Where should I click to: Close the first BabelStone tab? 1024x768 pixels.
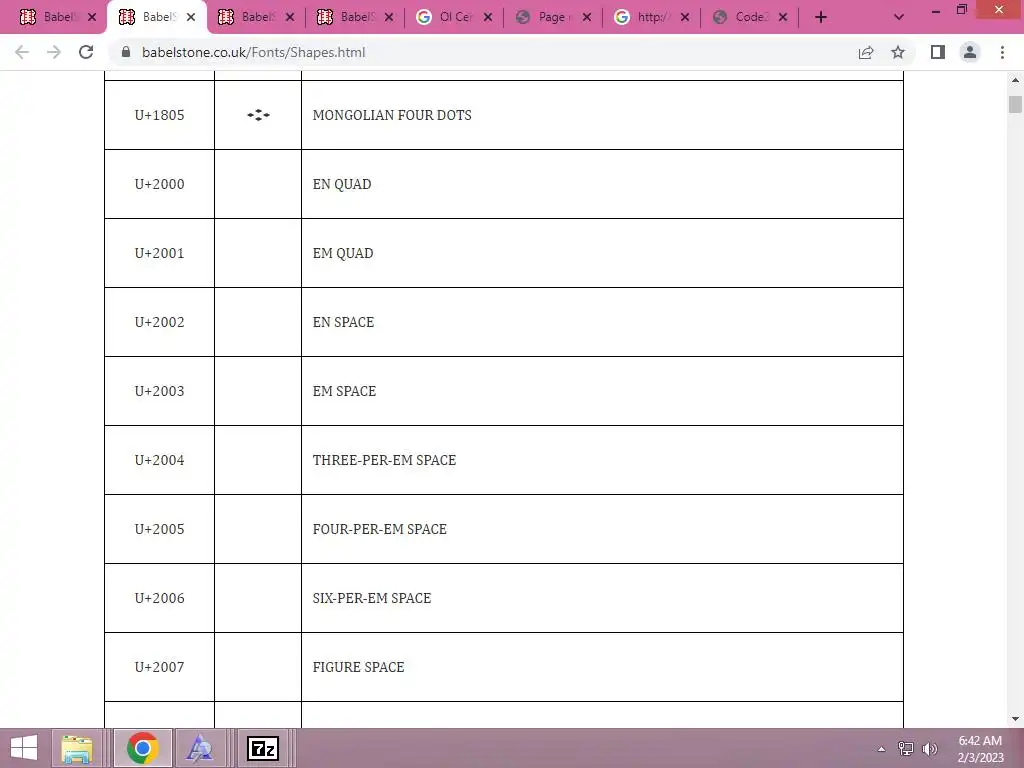point(92,18)
